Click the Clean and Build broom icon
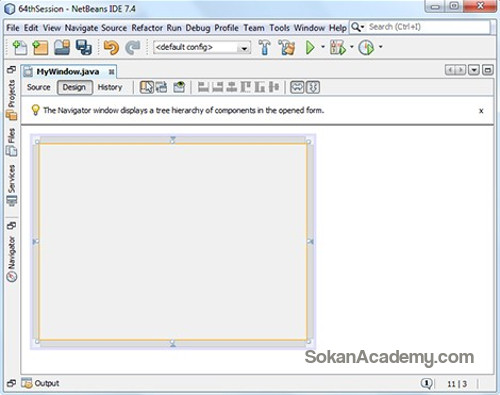The width and height of the screenshot is (500, 395). tap(287, 47)
